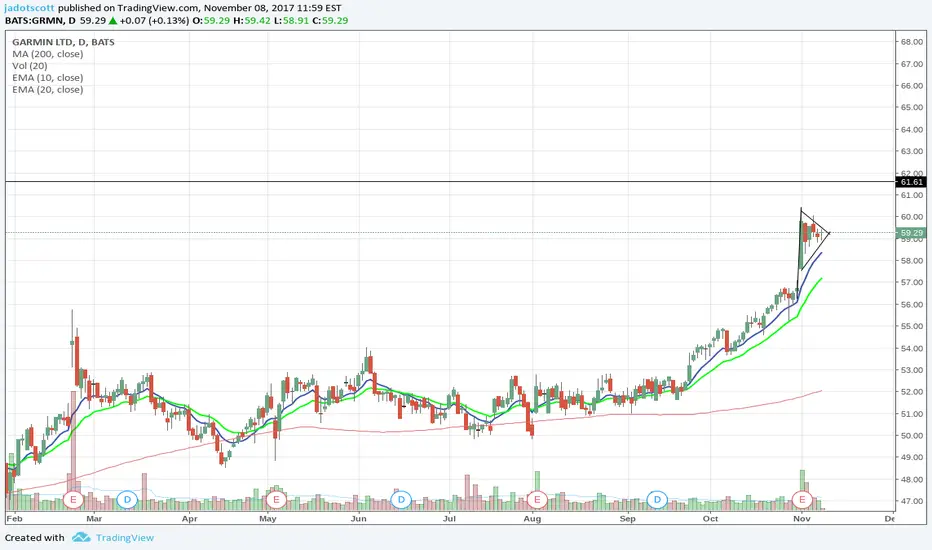Click the August earnings E marker
The height and width of the screenshot is (550, 932).
click(x=537, y=498)
